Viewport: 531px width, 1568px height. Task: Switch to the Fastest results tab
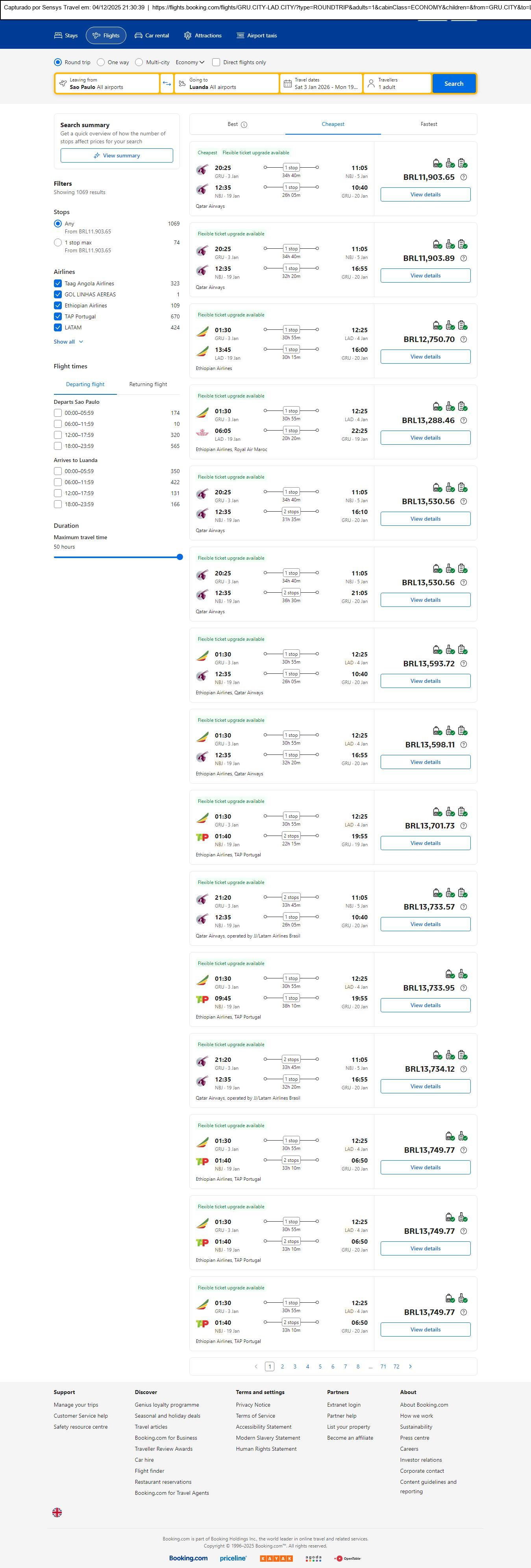pyautogui.click(x=429, y=124)
